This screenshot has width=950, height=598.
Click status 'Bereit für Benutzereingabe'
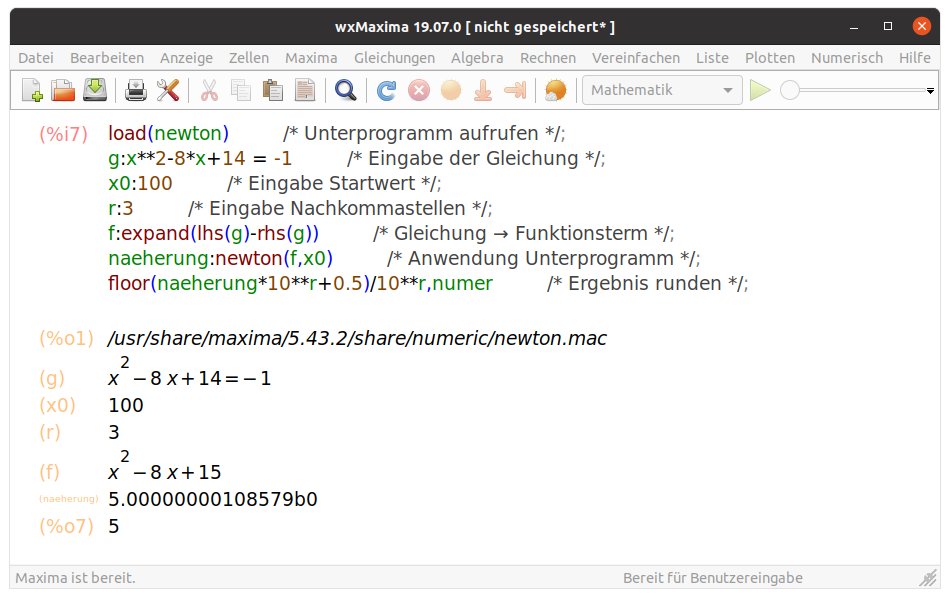[712, 578]
